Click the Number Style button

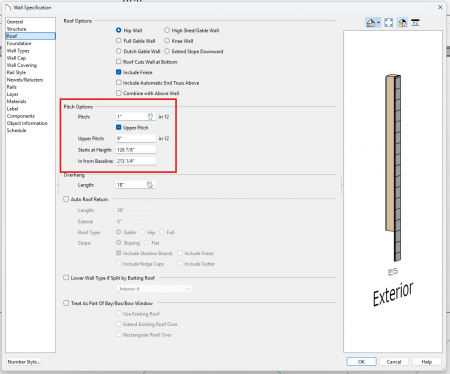24,362
